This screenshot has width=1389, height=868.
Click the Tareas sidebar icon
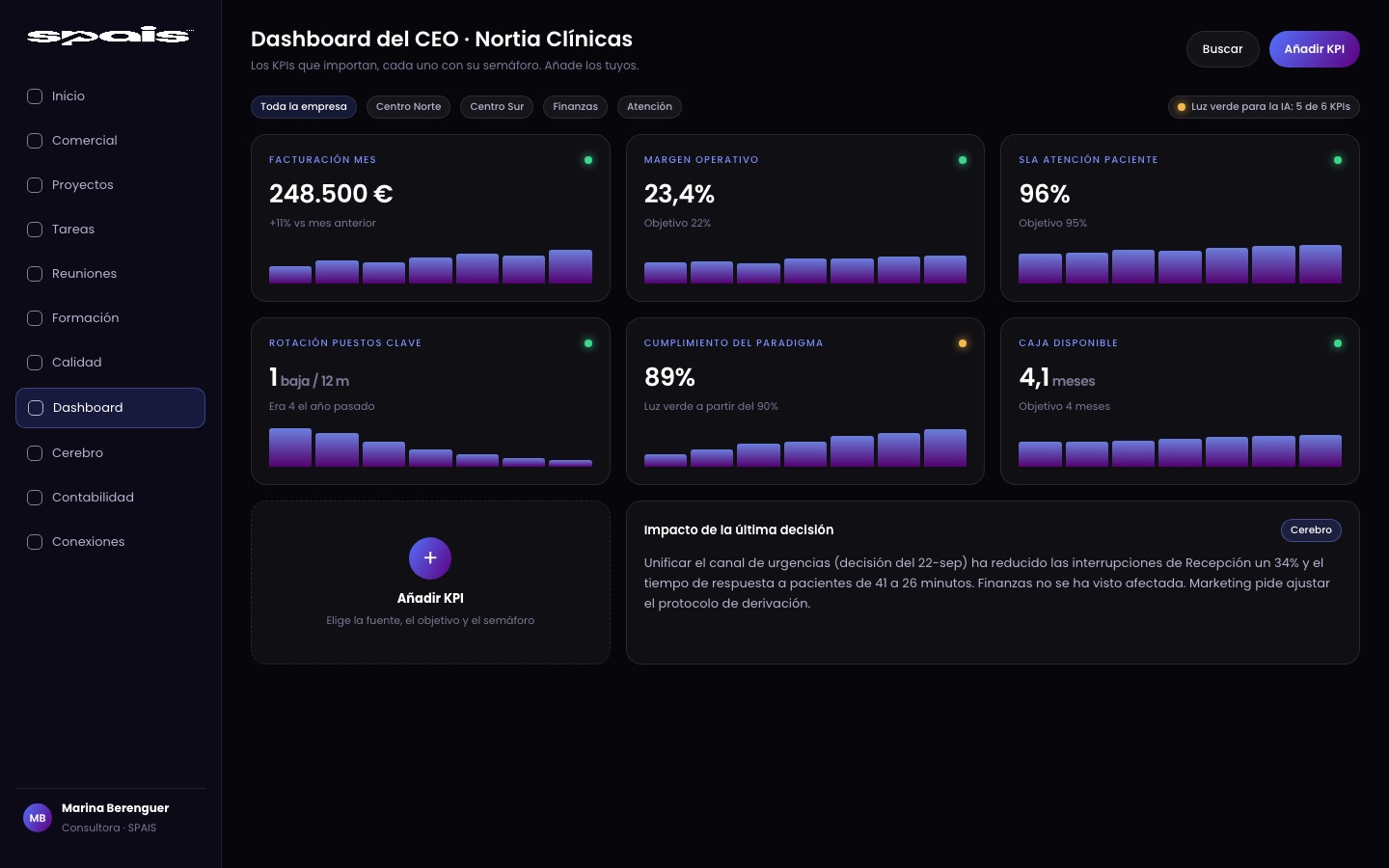pos(35,230)
